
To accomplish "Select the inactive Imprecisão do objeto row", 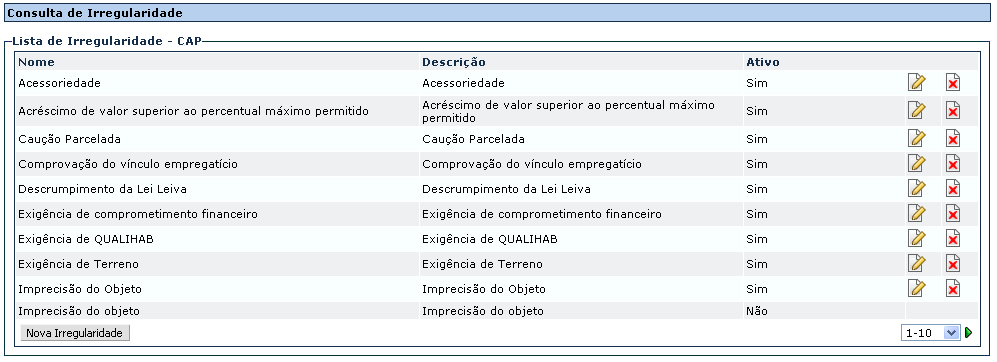I will (x=497, y=311).
